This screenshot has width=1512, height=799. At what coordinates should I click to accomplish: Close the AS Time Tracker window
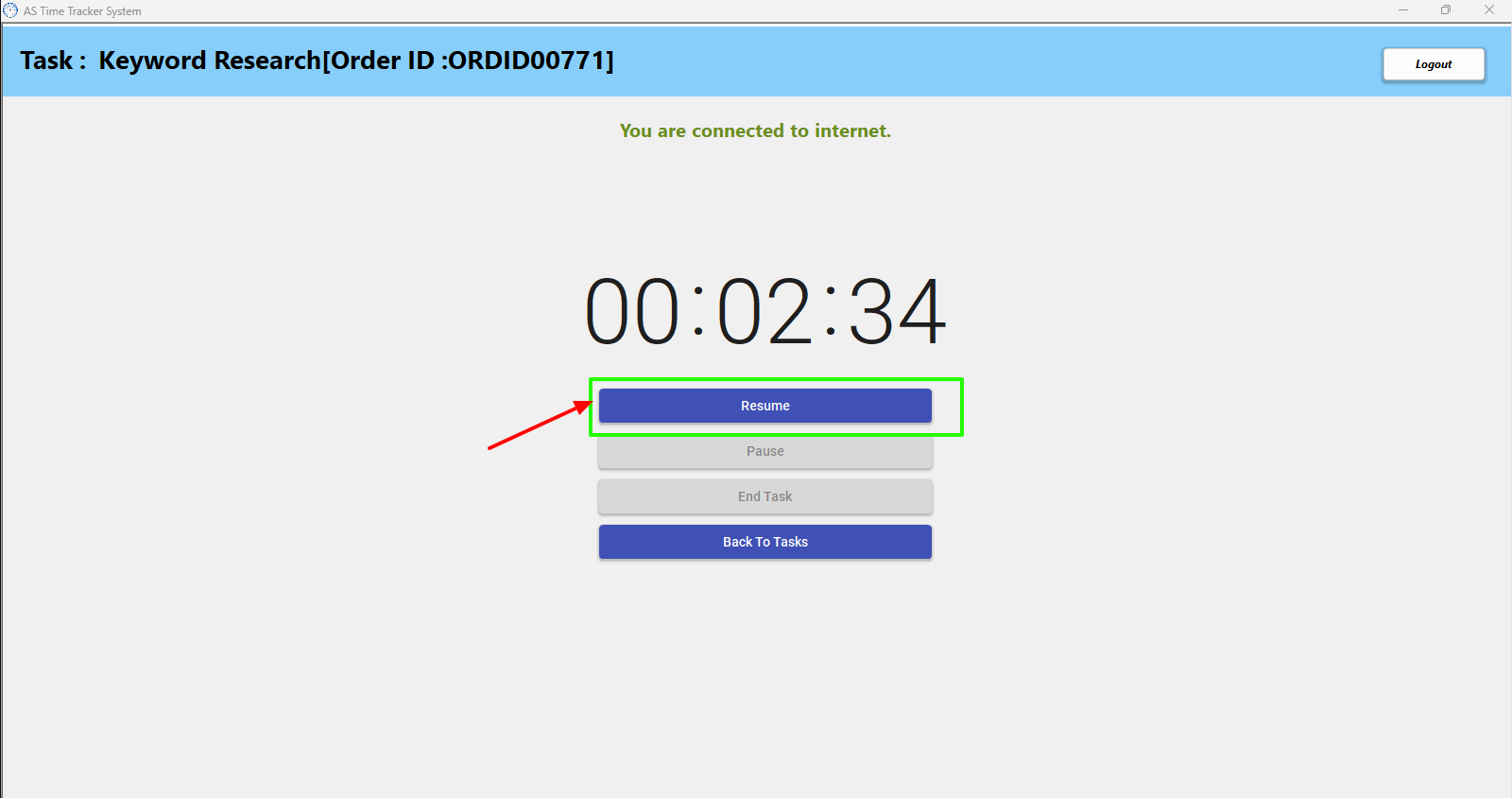pyautogui.click(x=1489, y=10)
